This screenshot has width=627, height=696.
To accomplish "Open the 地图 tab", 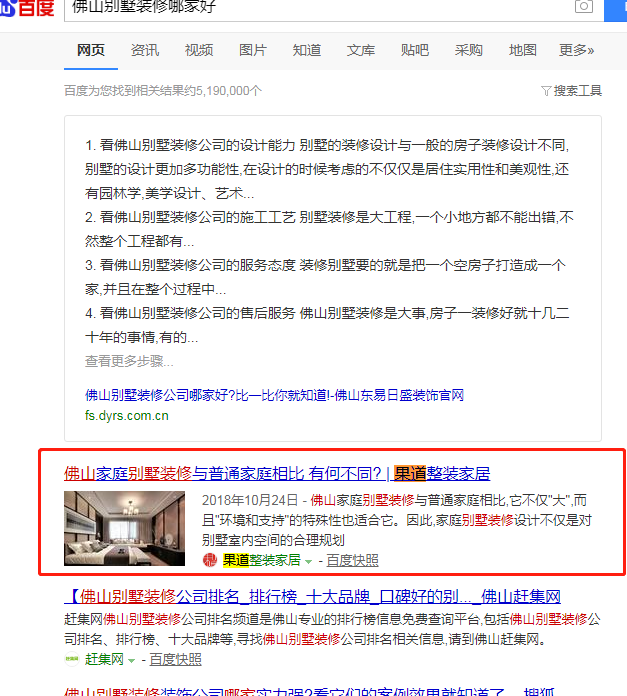I will (x=523, y=50).
